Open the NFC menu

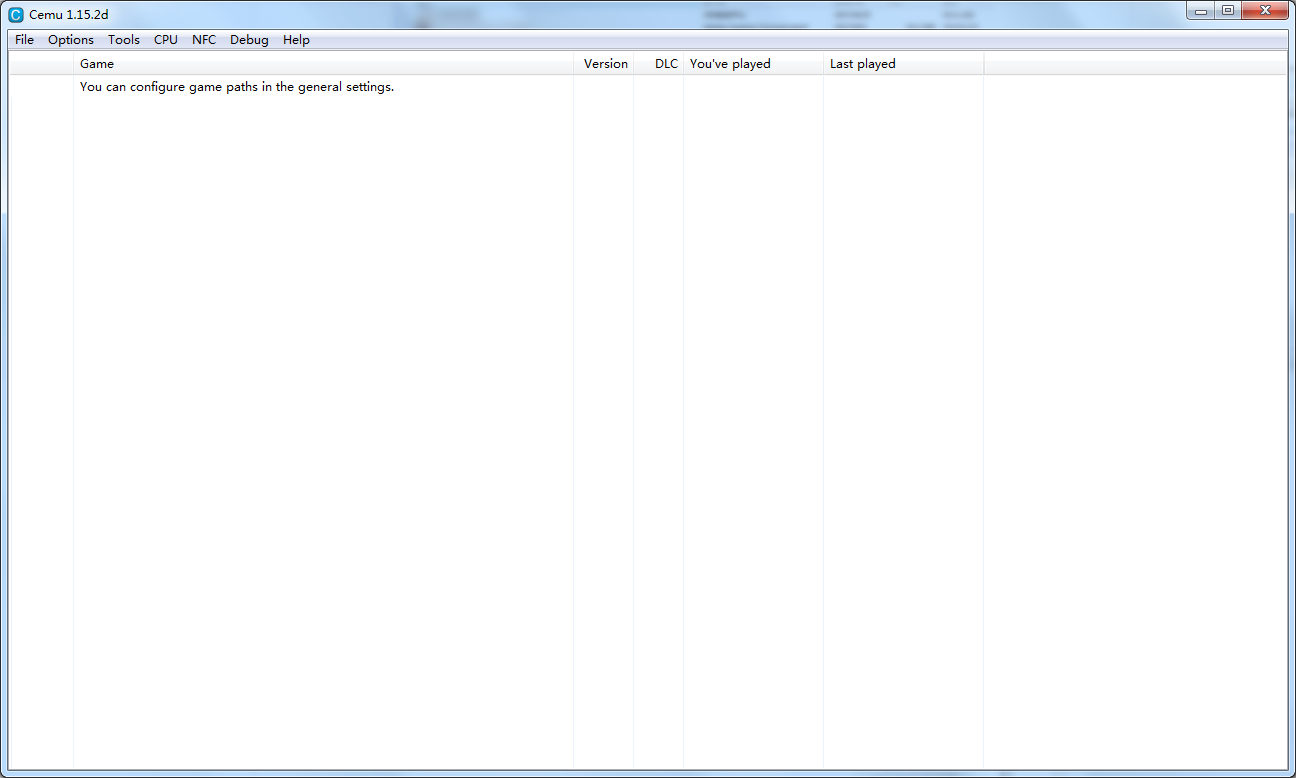pyautogui.click(x=204, y=40)
